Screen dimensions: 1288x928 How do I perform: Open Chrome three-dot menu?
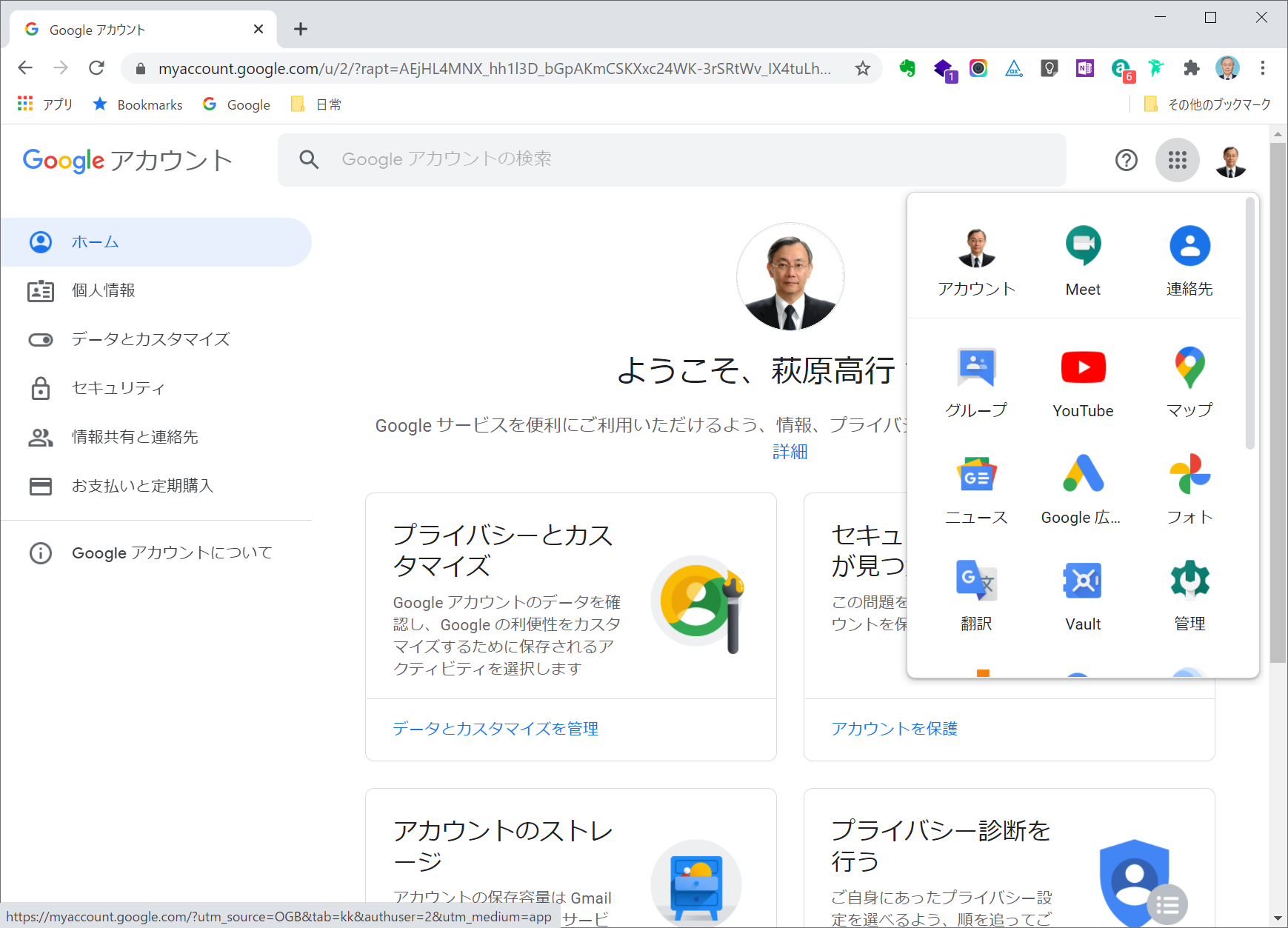[1263, 68]
